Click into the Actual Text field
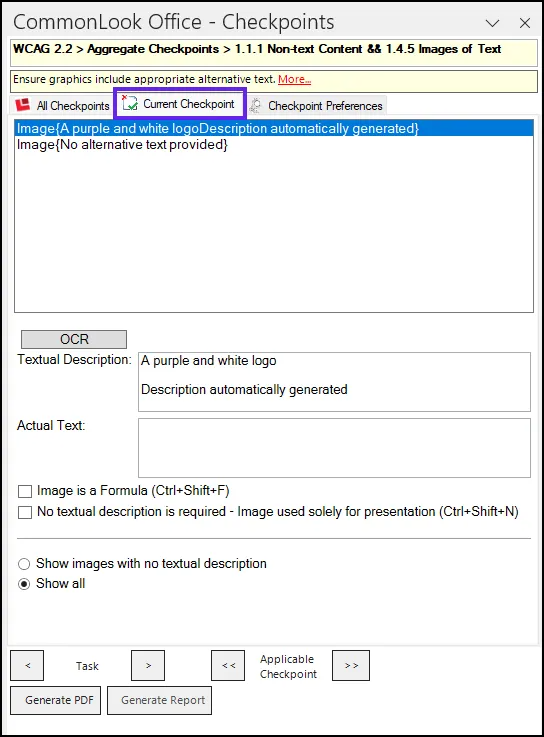The height and width of the screenshot is (737, 544). 334,448
